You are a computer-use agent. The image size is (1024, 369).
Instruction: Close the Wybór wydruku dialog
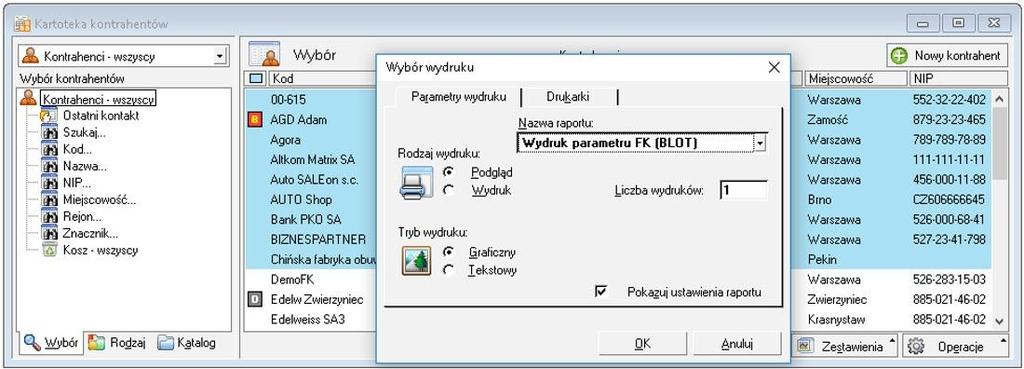pos(774,67)
